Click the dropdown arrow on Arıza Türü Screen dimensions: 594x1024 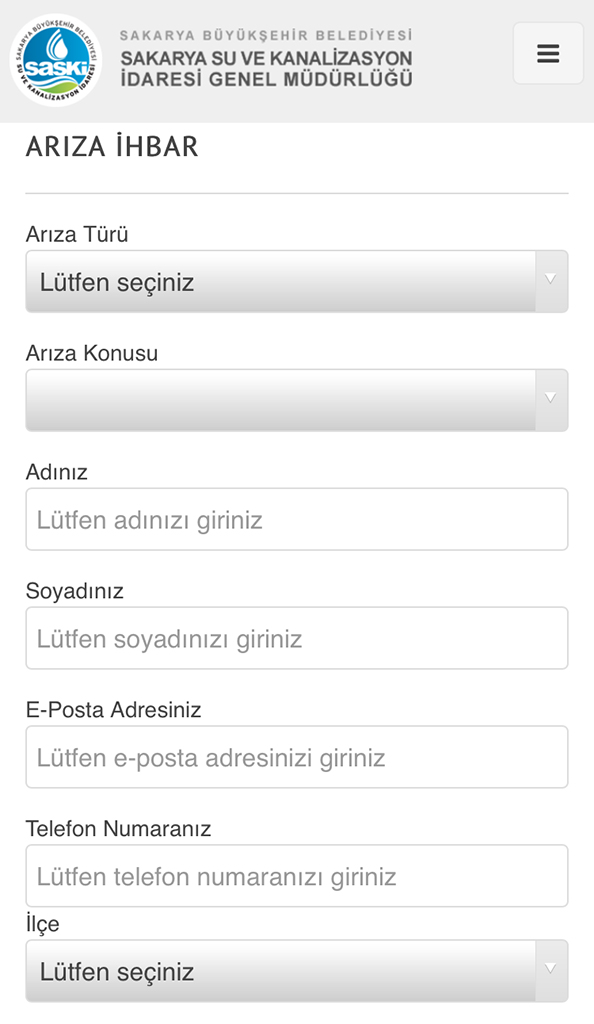tap(551, 281)
